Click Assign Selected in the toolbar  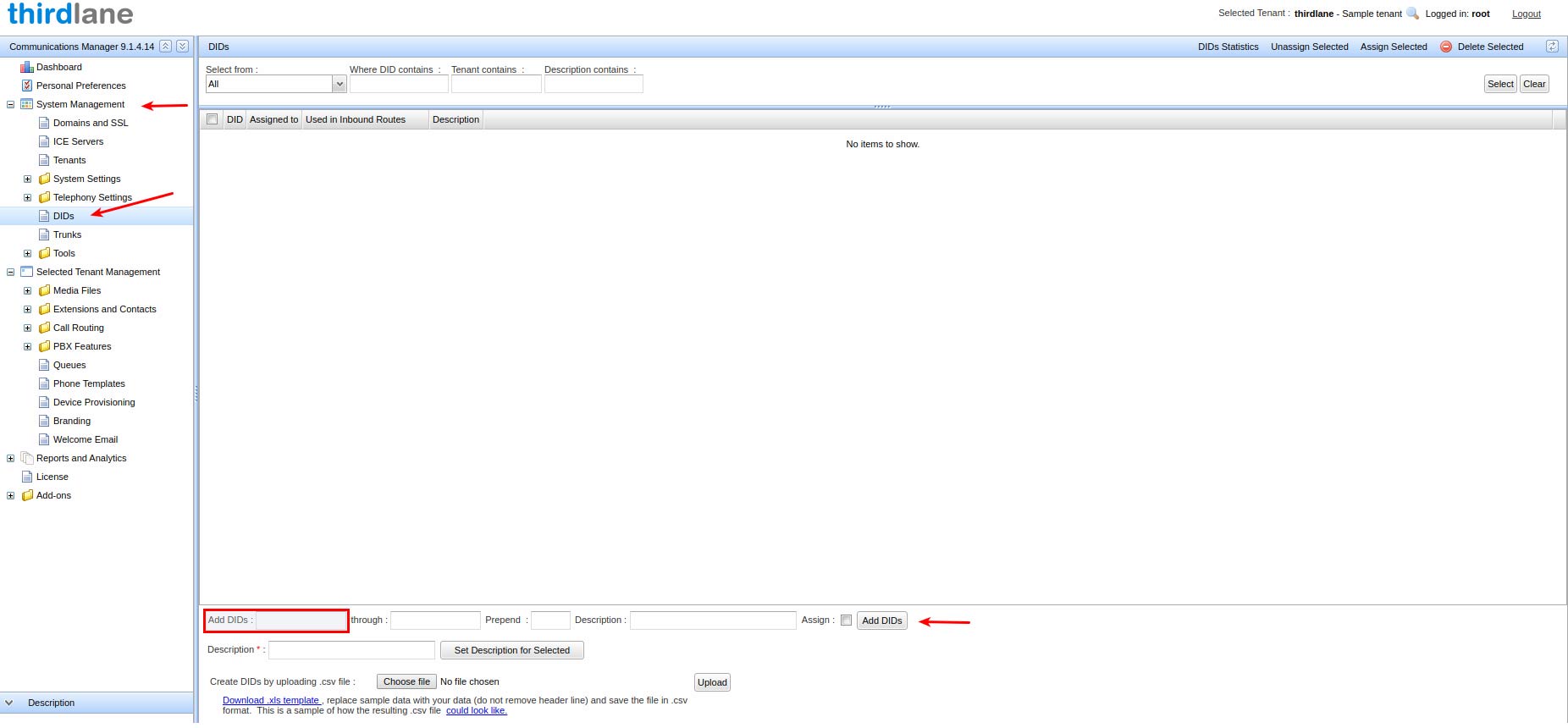pyautogui.click(x=1394, y=47)
